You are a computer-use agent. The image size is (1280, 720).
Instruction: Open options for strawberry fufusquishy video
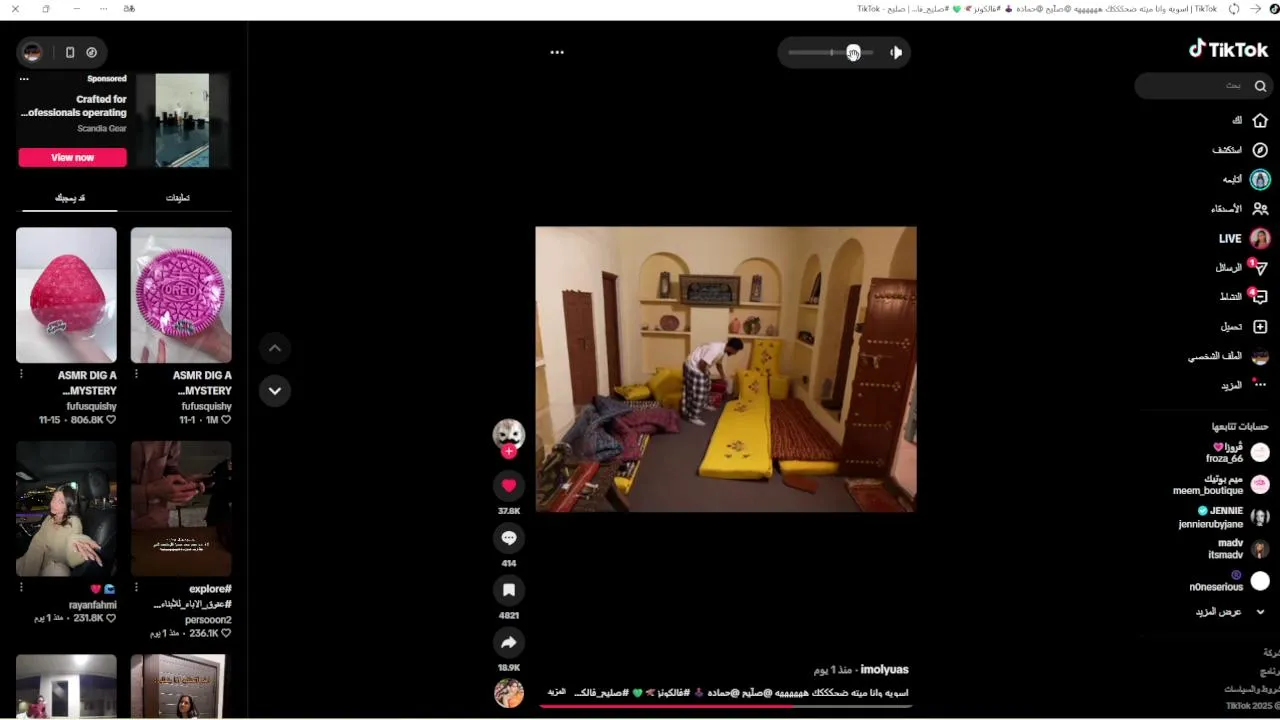(x=21, y=375)
